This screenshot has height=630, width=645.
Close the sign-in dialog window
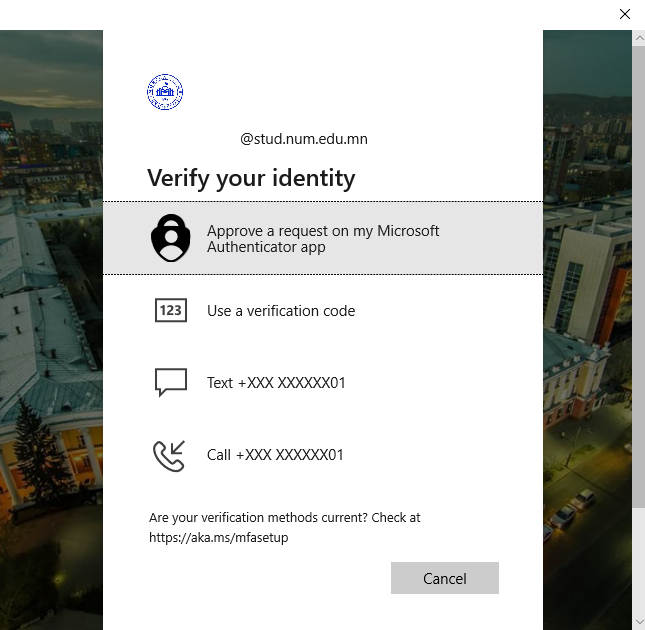coord(624,14)
